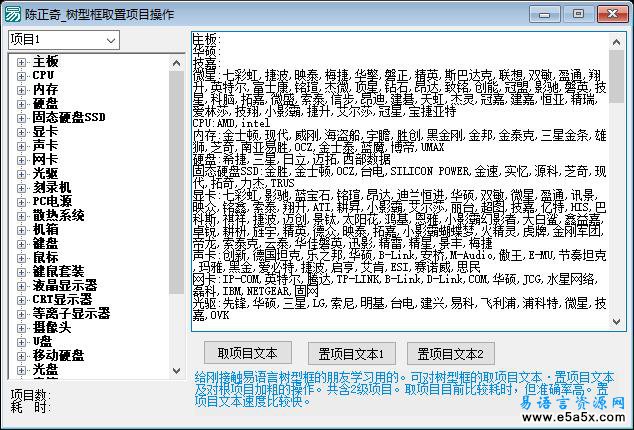Viewport: 634px width, 430px height.
Task: Select the CRT显示器 tree item
Action: [62, 299]
